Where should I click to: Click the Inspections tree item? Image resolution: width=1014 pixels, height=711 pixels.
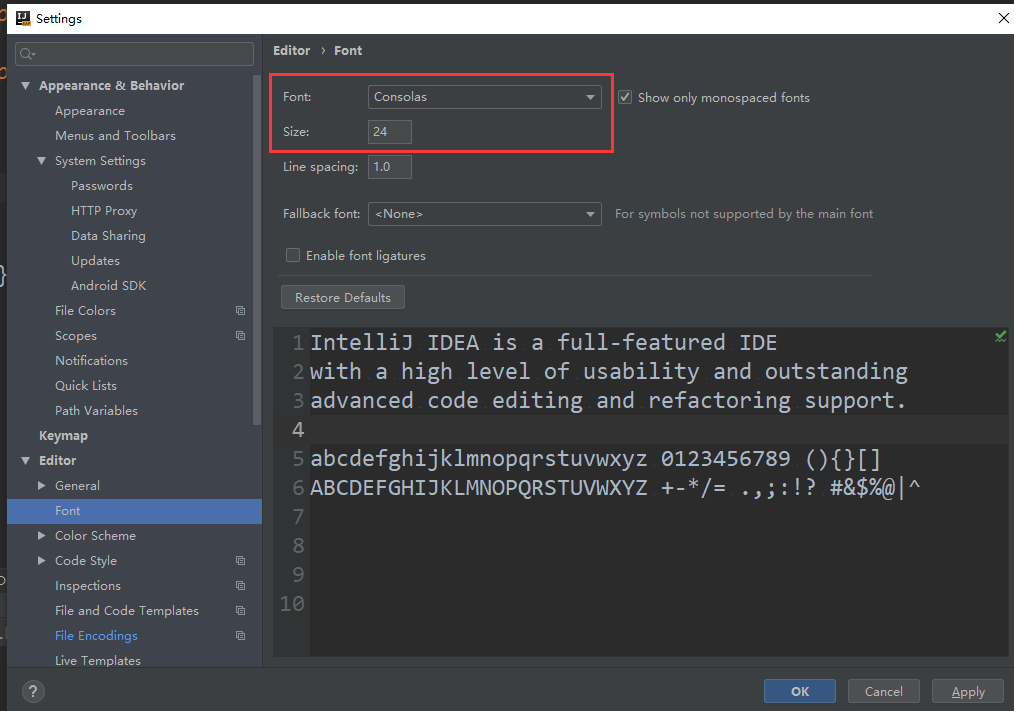[88, 585]
